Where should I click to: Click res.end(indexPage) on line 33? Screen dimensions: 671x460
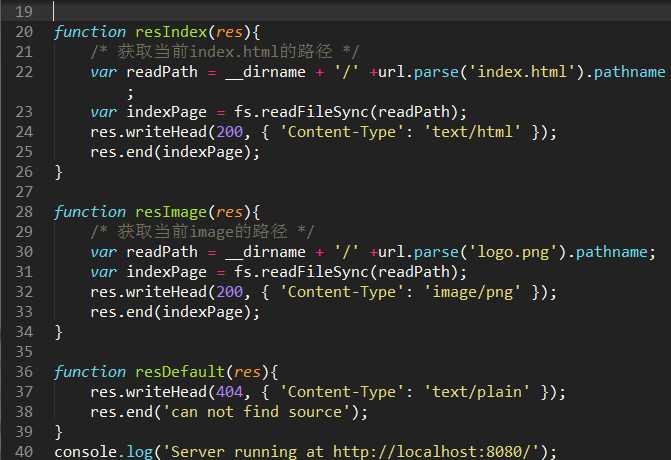click(175, 312)
